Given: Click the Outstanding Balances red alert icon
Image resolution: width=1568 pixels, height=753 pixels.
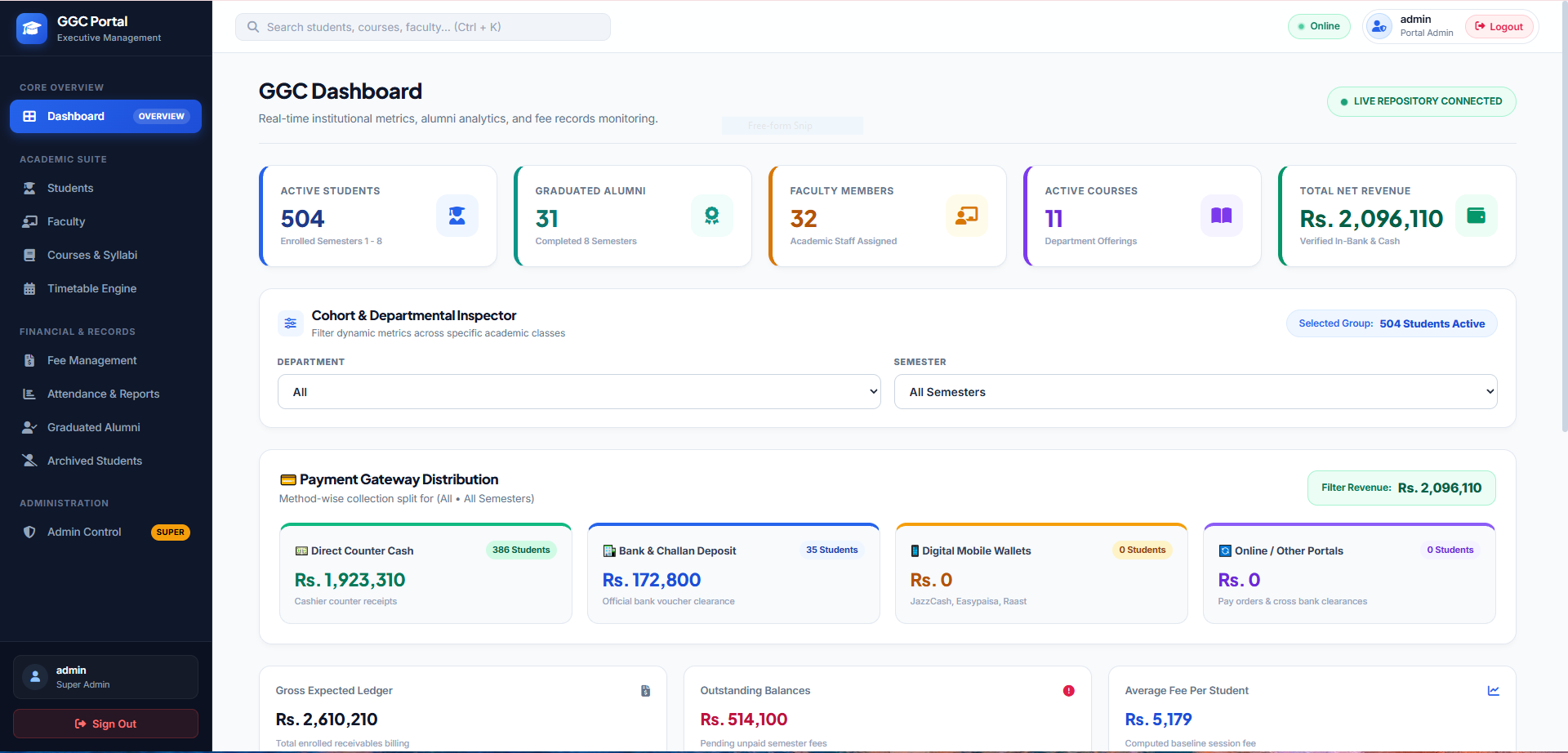Looking at the screenshot, I should click(1068, 691).
